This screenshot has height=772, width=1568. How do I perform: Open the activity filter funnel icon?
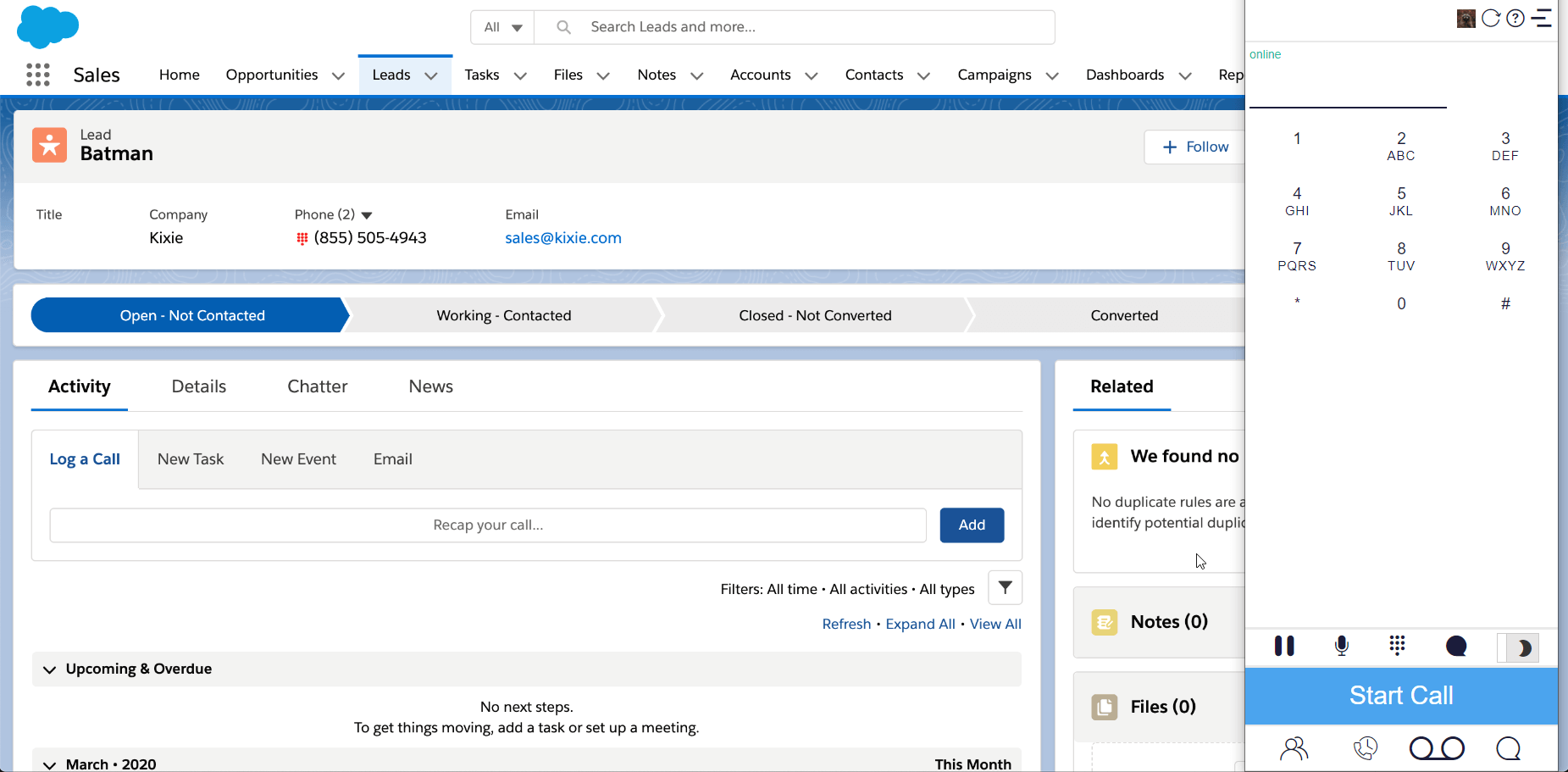coord(1006,587)
